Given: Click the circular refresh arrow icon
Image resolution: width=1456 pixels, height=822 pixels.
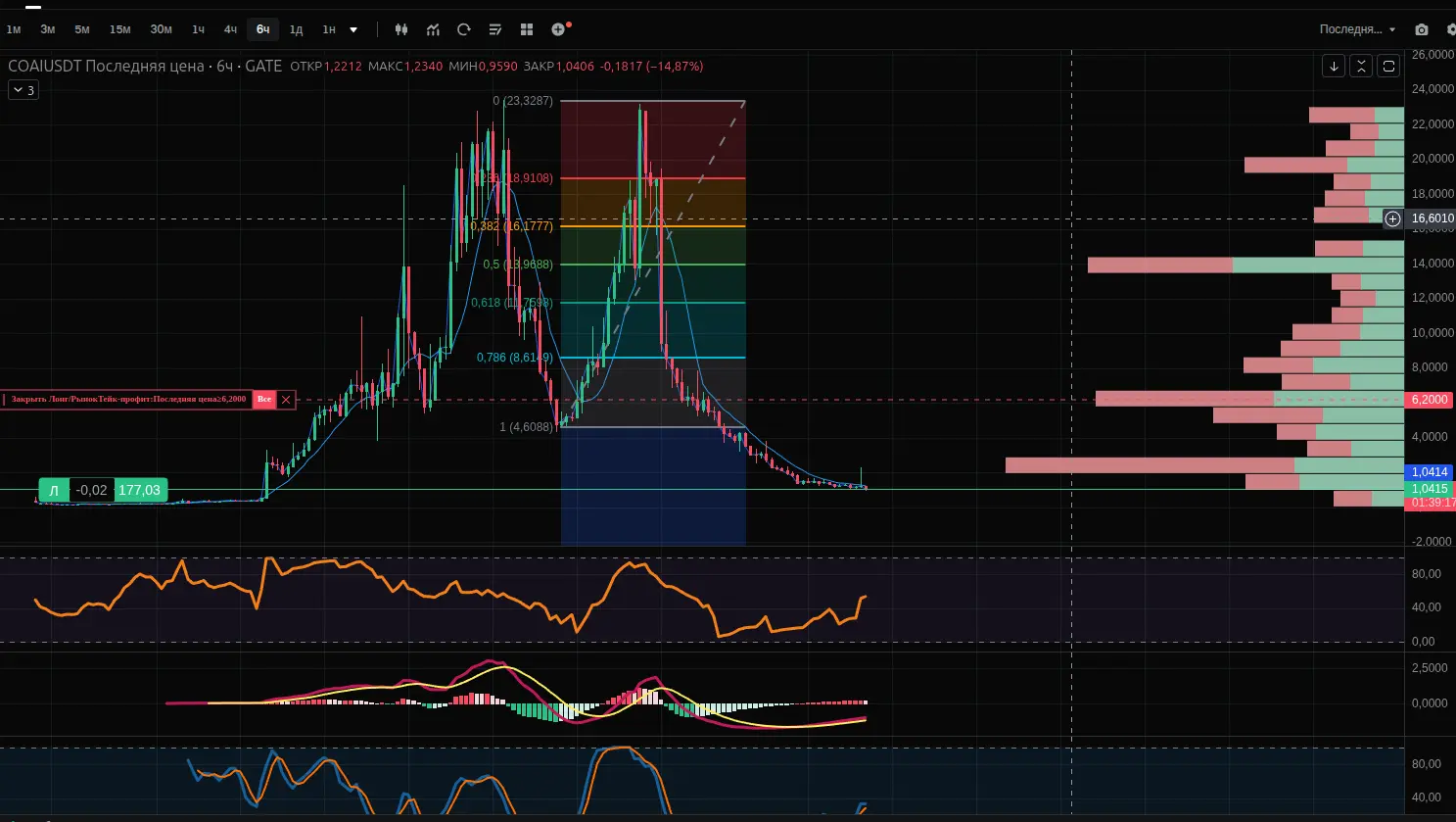Looking at the screenshot, I should [464, 29].
